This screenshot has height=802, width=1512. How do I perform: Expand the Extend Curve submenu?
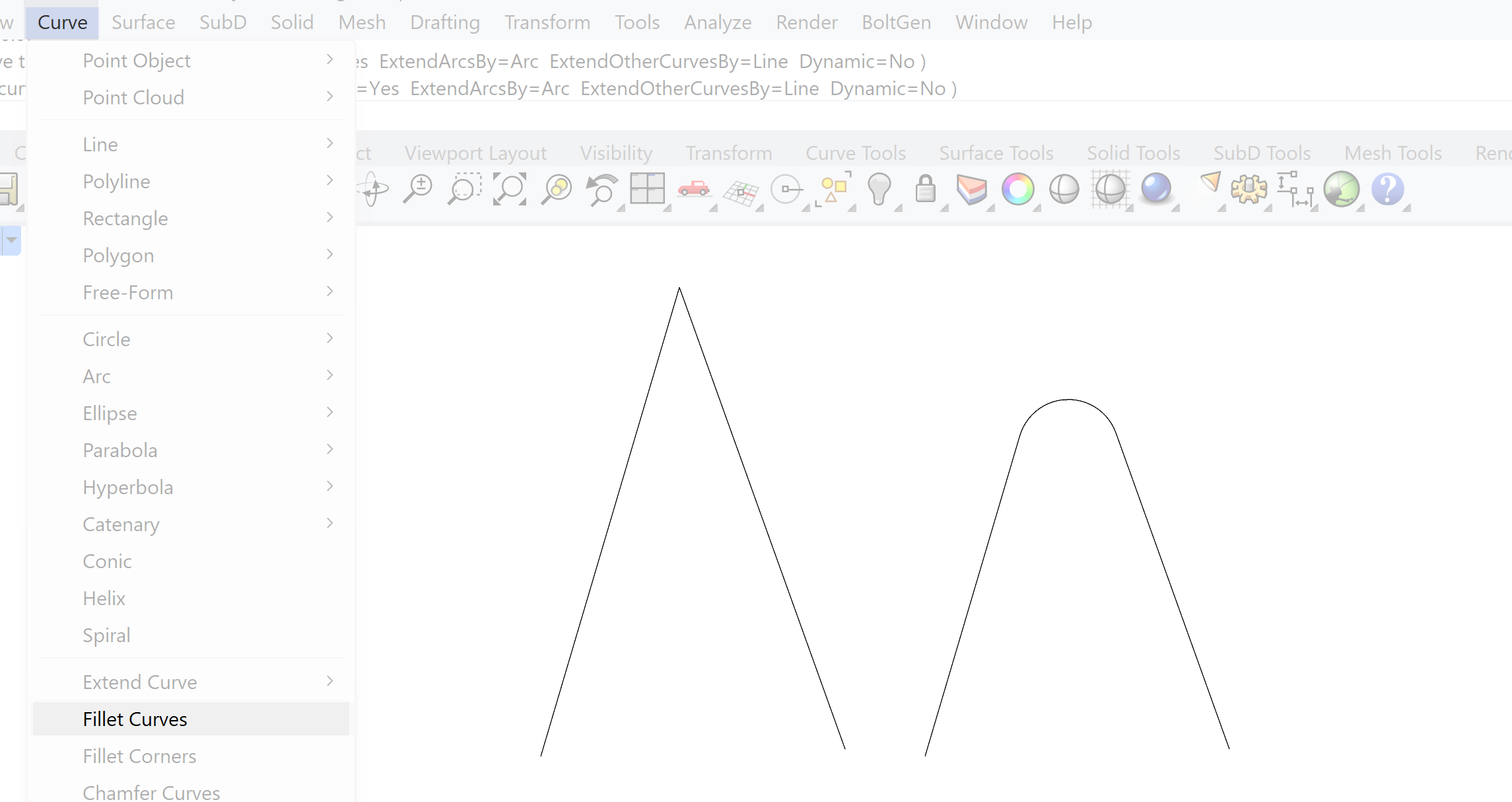click(329, 681)
